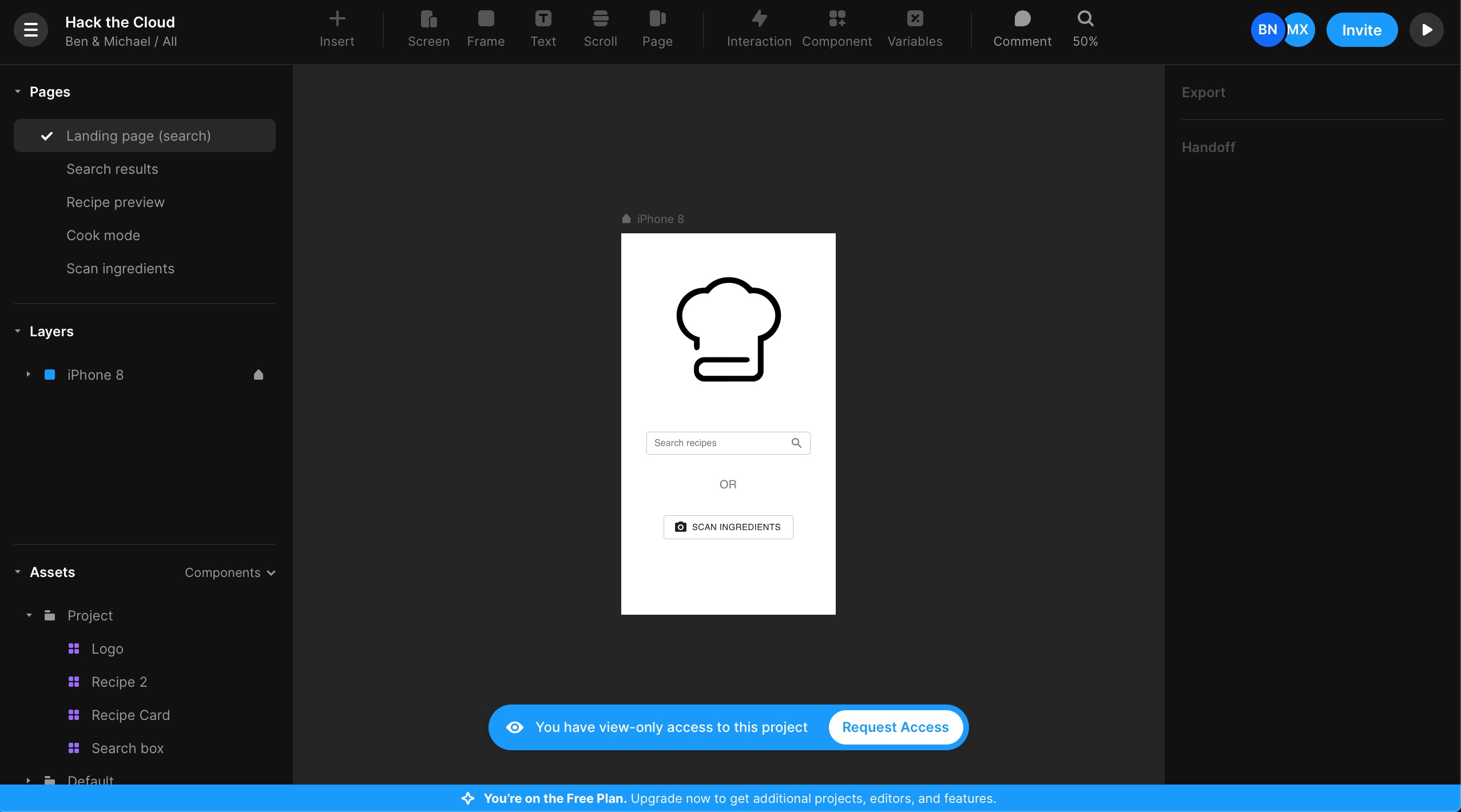This screenshot has width=1461, height=812.
Task: Open the Cook mode page
Action: tap(103, 236)
